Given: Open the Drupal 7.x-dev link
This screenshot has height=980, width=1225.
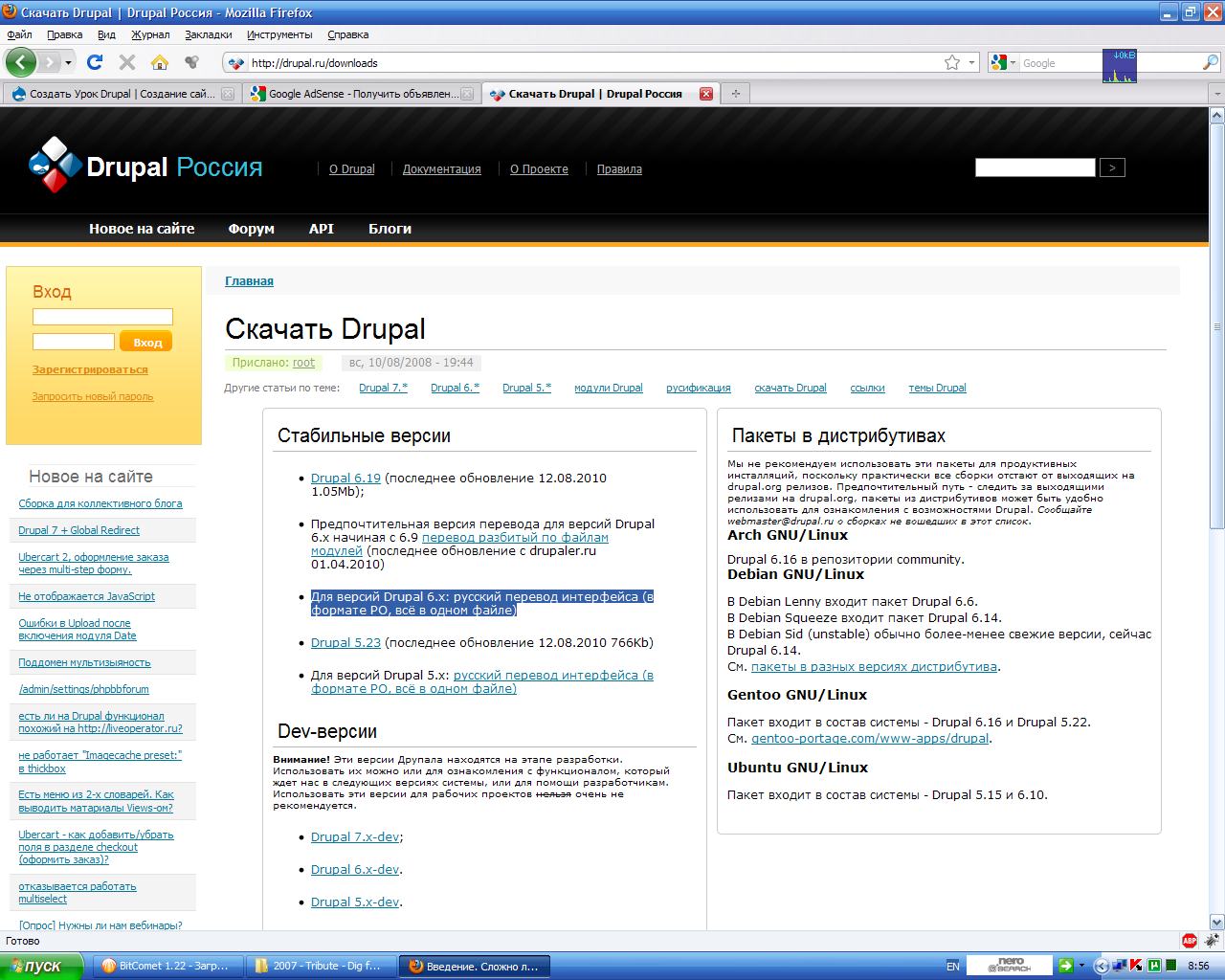Looking at the screenshot, I should coord(355,836).
